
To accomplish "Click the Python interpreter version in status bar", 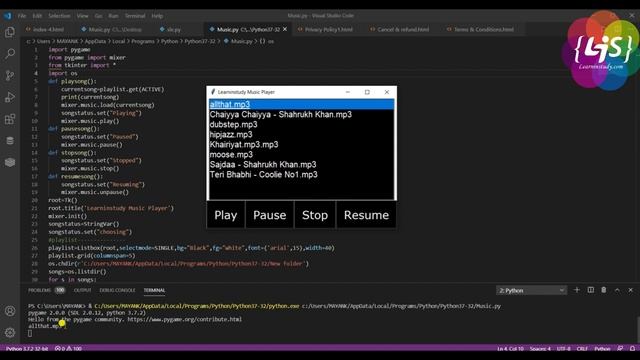I will pos(27,349).
